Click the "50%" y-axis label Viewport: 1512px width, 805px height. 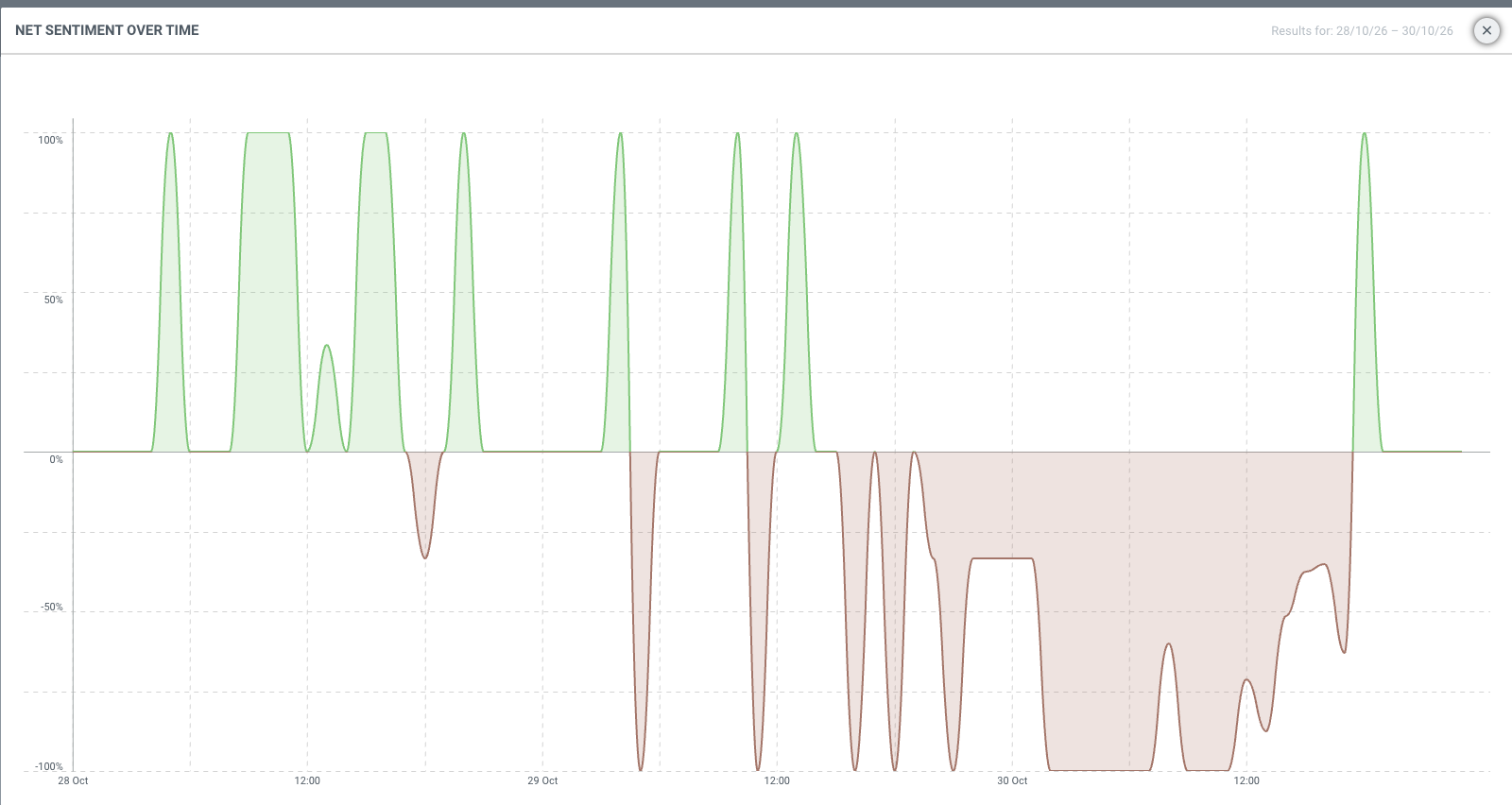[x=53, y=300]
